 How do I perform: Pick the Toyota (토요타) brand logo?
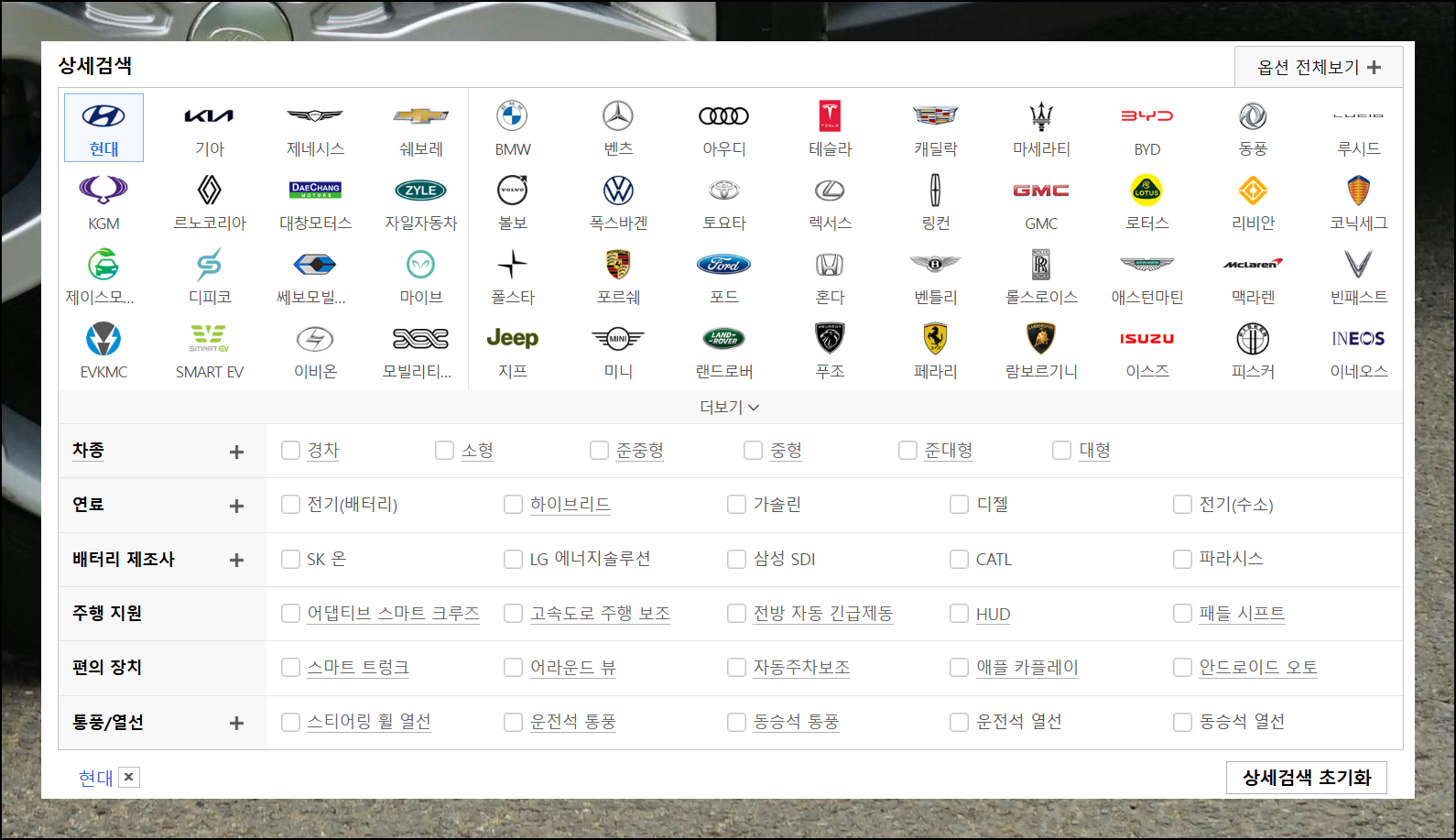pos(724,191)
